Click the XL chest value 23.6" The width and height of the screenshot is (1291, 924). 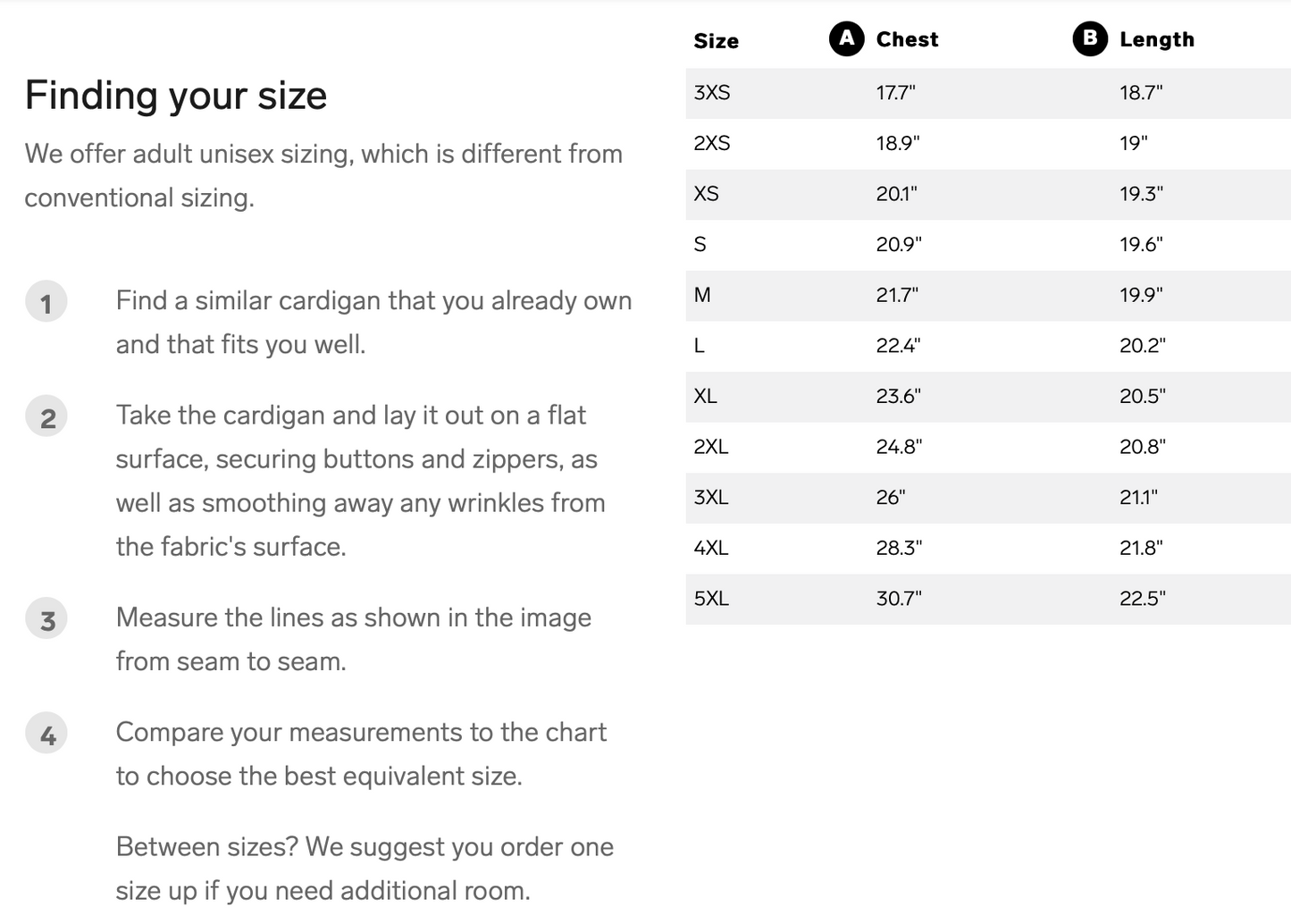coord(898,396)
